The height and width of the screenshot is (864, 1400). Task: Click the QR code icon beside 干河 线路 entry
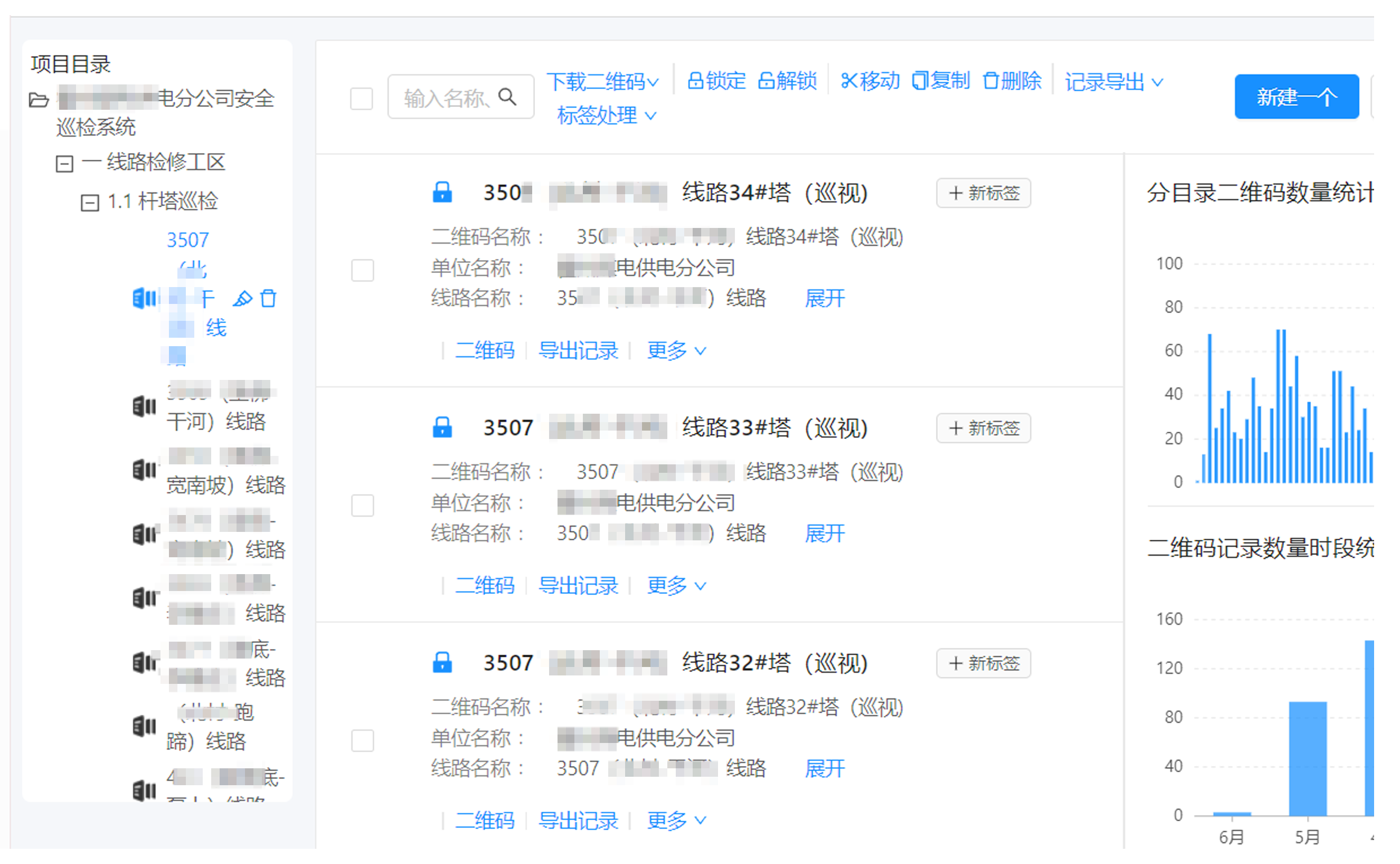(144, 406)
